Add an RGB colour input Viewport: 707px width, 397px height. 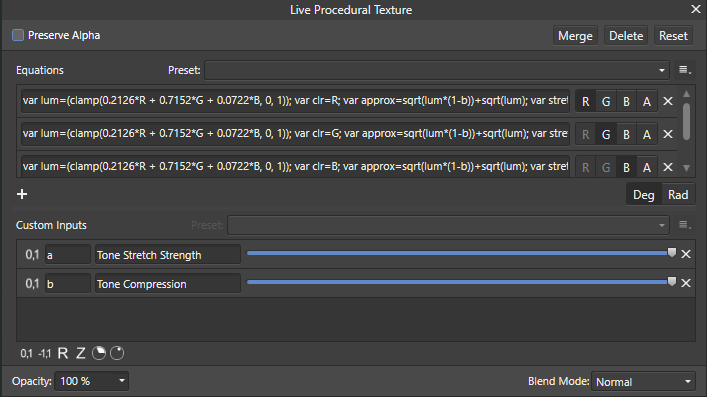[x=99, y=353]
